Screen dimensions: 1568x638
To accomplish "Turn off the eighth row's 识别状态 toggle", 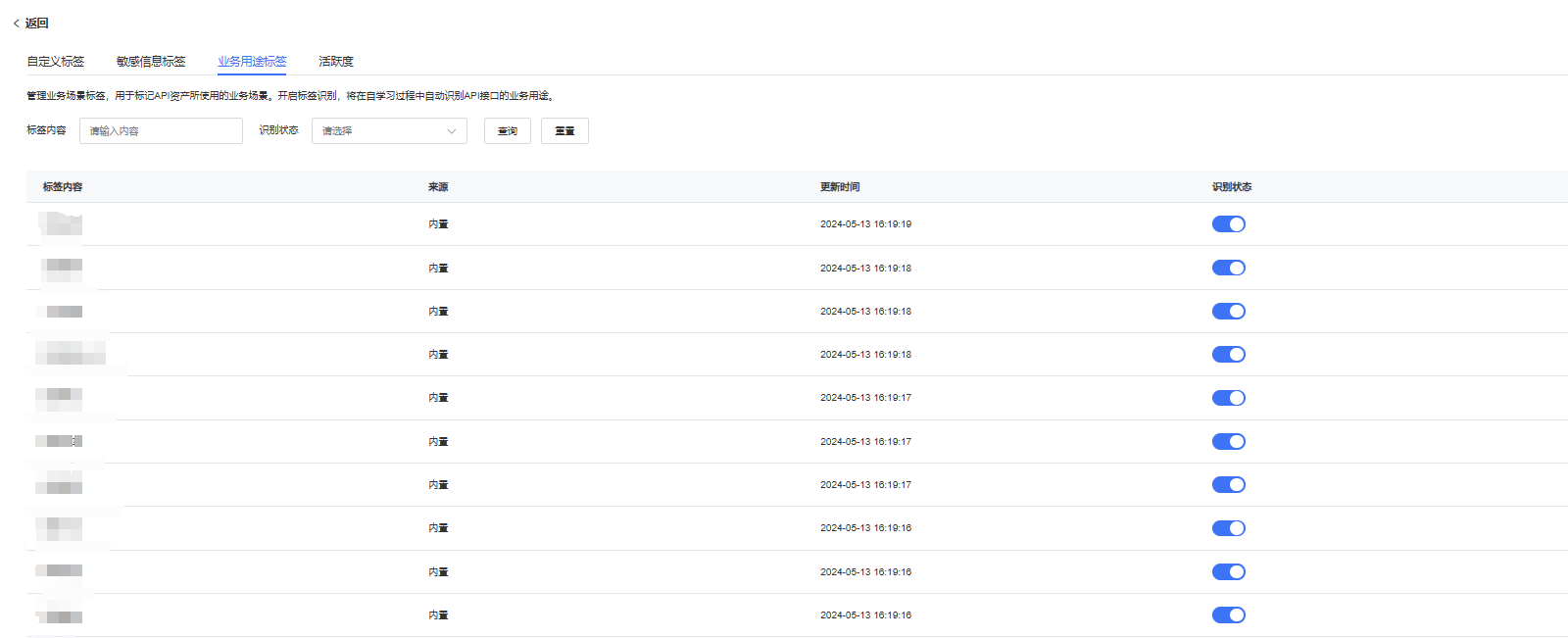I will click(x=1228, y=528).
